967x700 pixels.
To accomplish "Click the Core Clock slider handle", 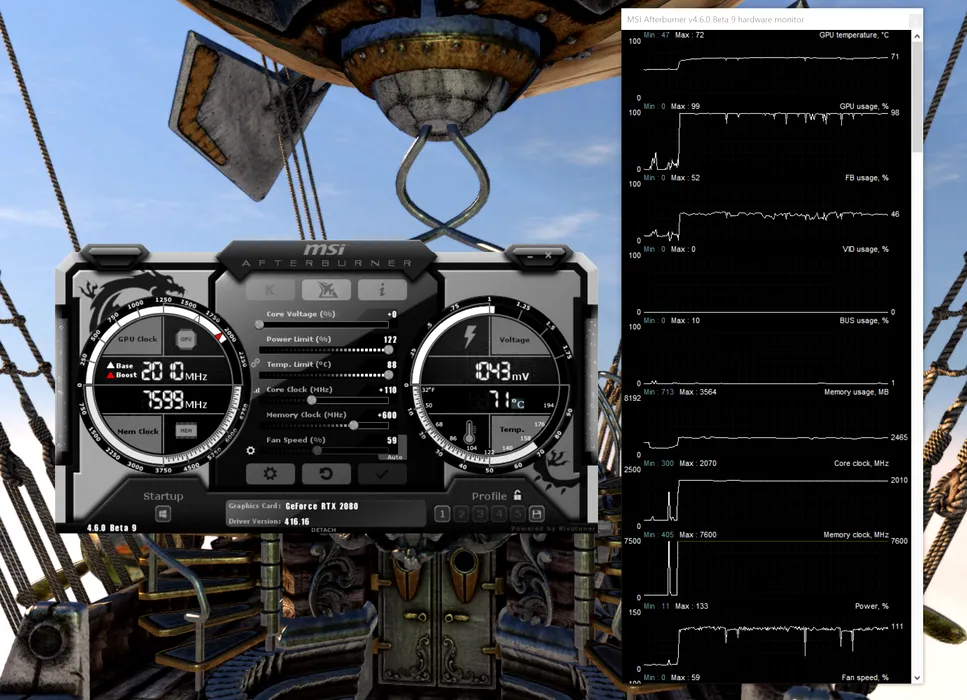I will [x=311, y=400].
